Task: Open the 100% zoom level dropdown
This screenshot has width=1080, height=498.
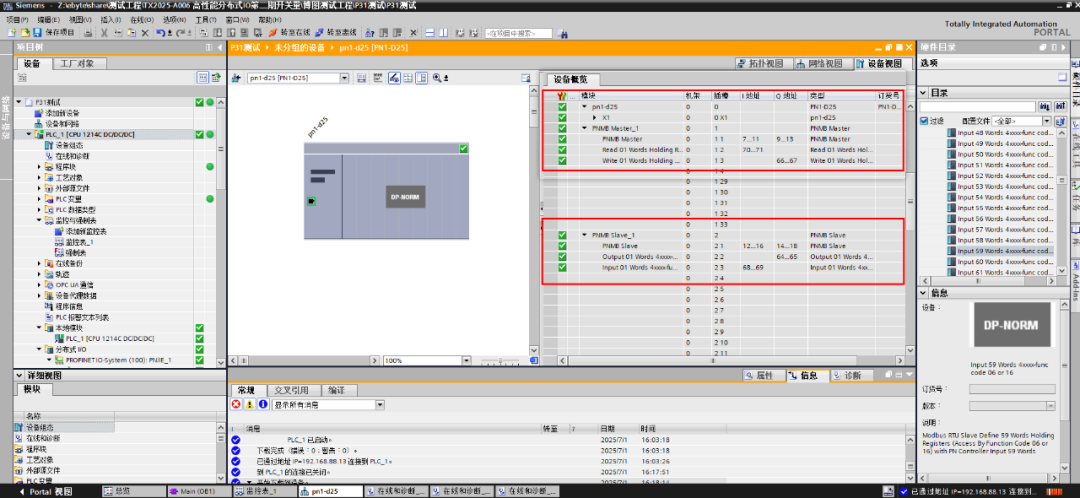Action: click(x=467, y=360)
